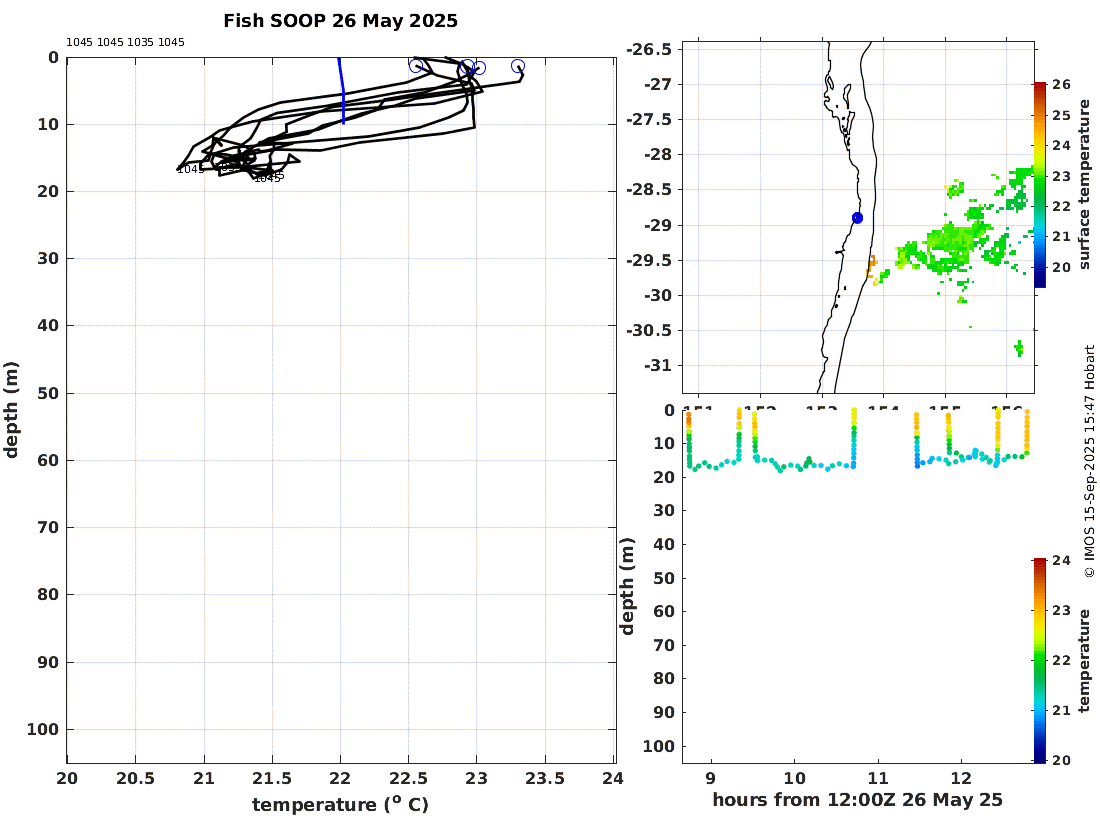Click the blue vertical profile line near 22 °C

pyautogui.click(x=342, y=90)
